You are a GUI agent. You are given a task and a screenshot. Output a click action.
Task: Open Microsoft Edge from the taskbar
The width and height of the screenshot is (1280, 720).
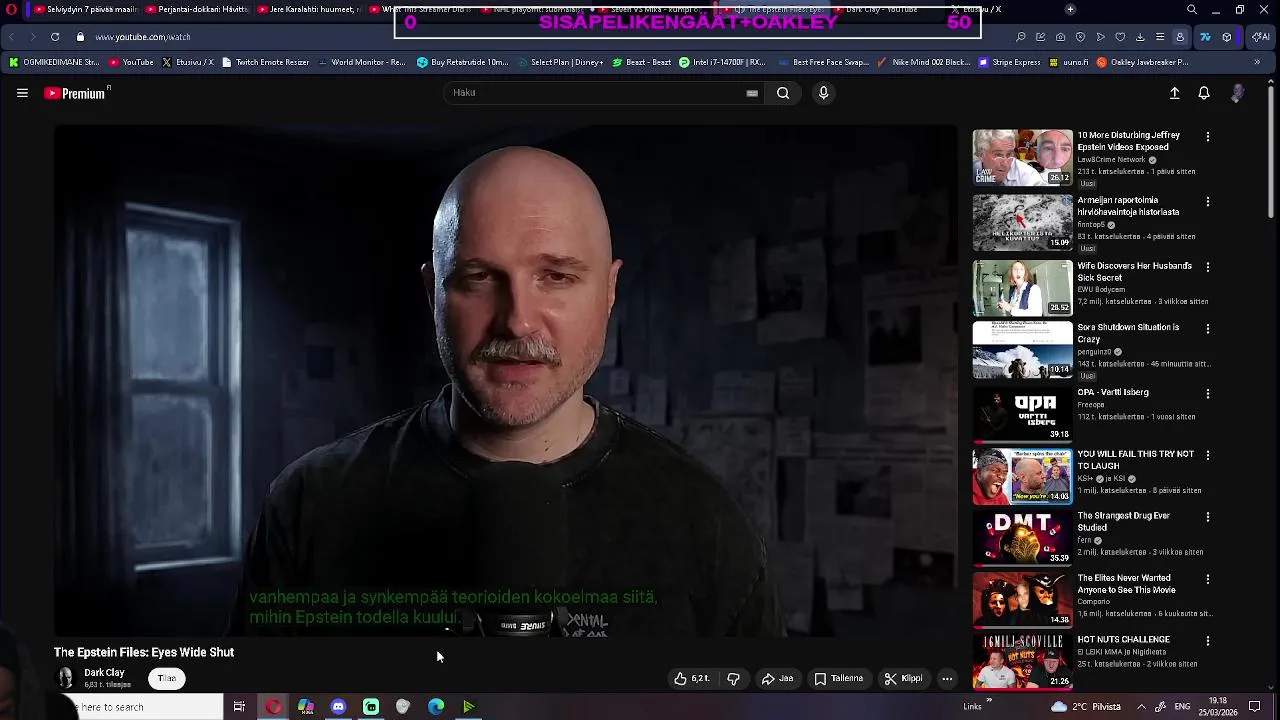click(436, 707)
